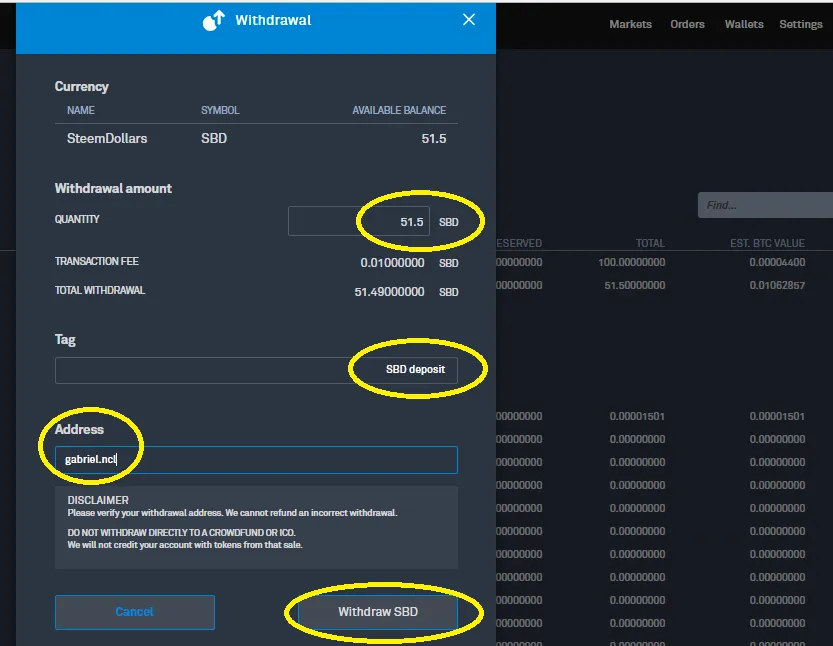Click the Address field with gabriel.ncl
Image resolution: width=833 pixels, height=646 pixels.
tap(256, 460)
